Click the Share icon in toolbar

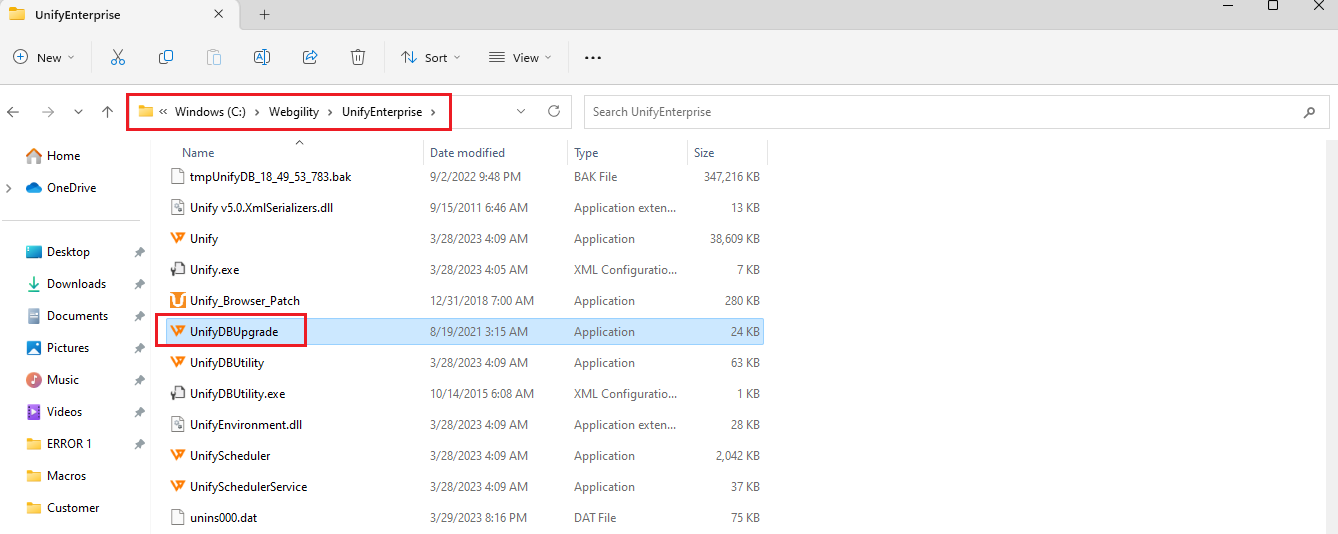point(310,57)
